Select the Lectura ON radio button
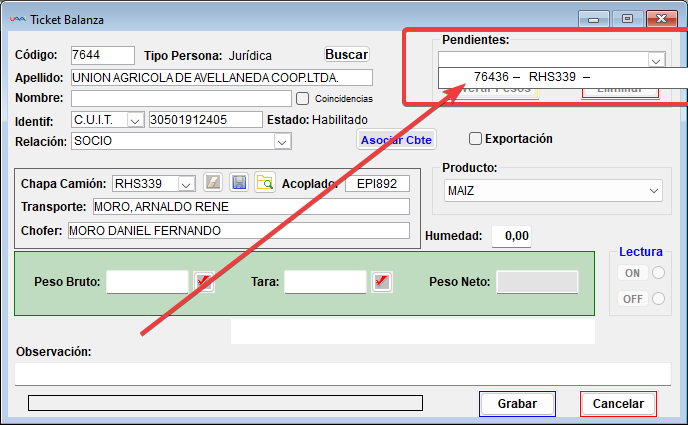The image size is (688, 425). tap(657, 273)
